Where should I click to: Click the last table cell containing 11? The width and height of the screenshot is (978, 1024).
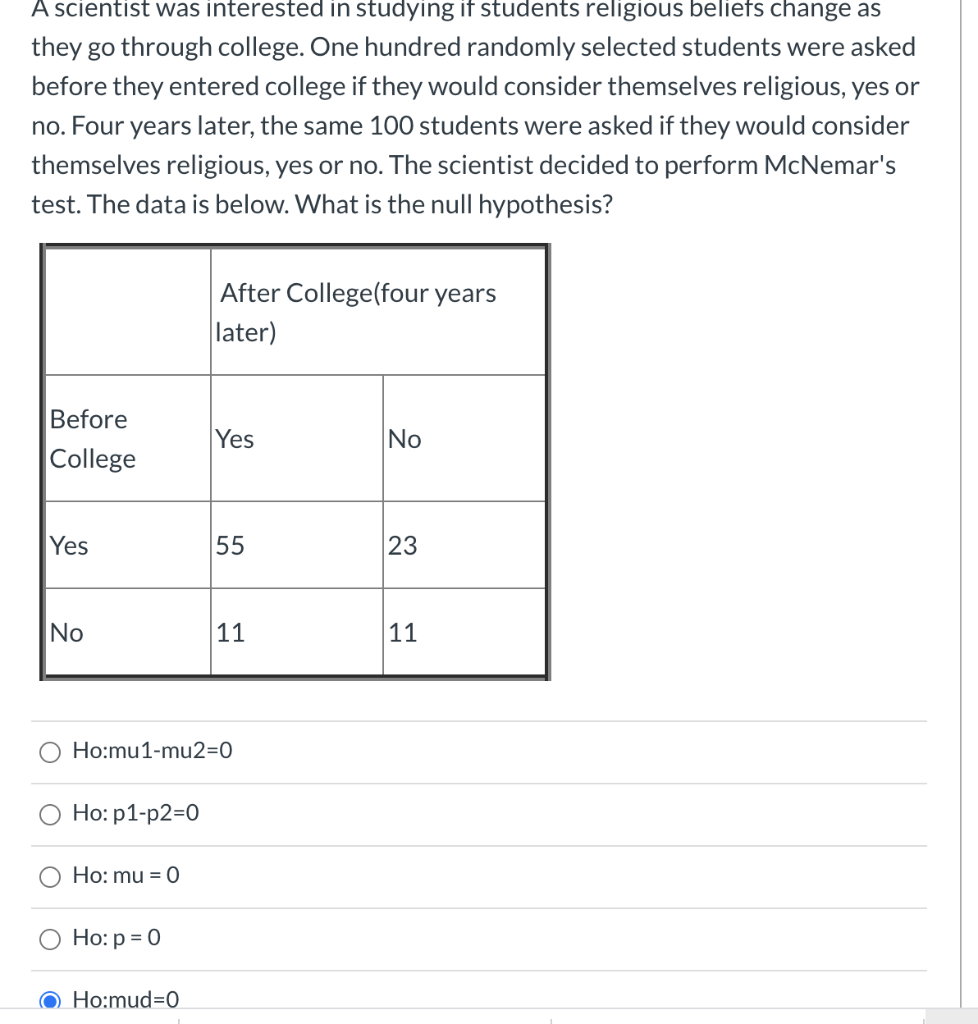(464, 632)
